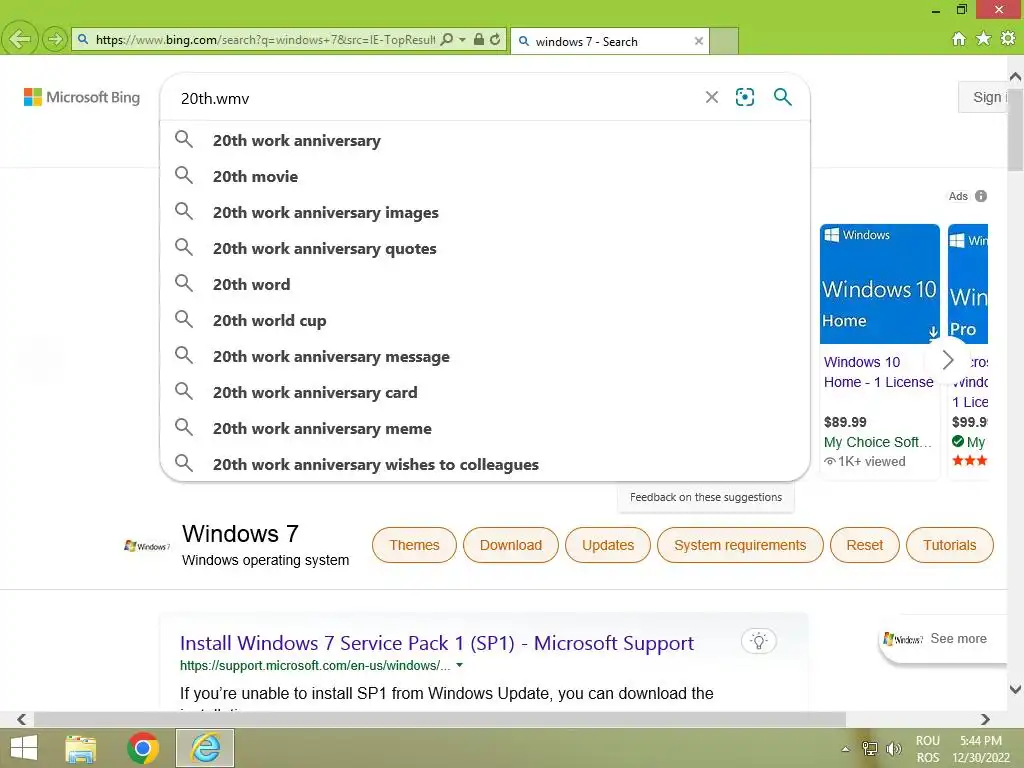
Task: Launch Google Chrome from the taskbar
Action: (x=143, y=748)
